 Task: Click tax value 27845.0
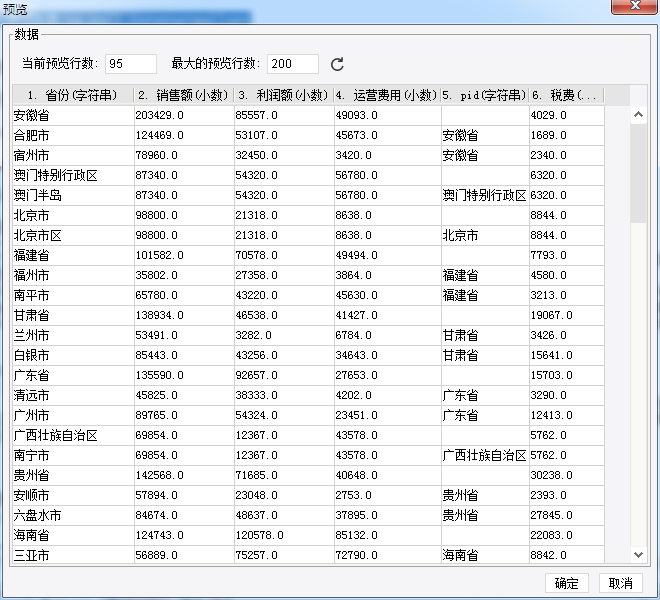tap(567, 515)
